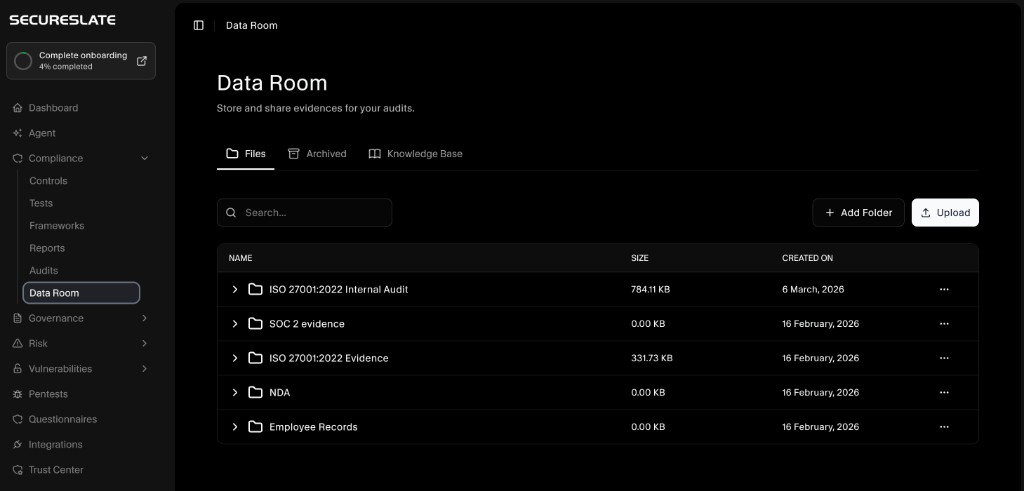This screenshot has height=491, width=1024.
Task: Open Frameworks in the sidebar
Action: coord(57,226)
